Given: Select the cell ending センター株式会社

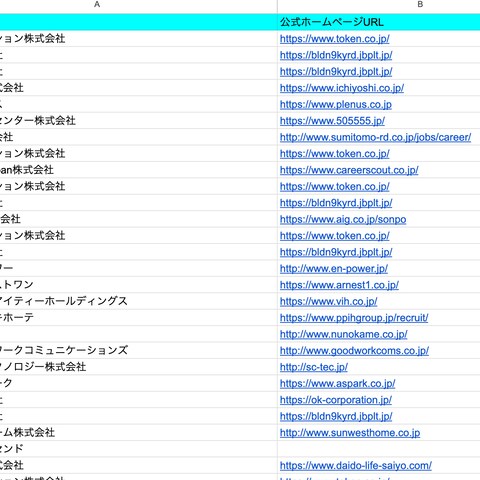Looking at the screenshot, I should [x=138, y=121].
